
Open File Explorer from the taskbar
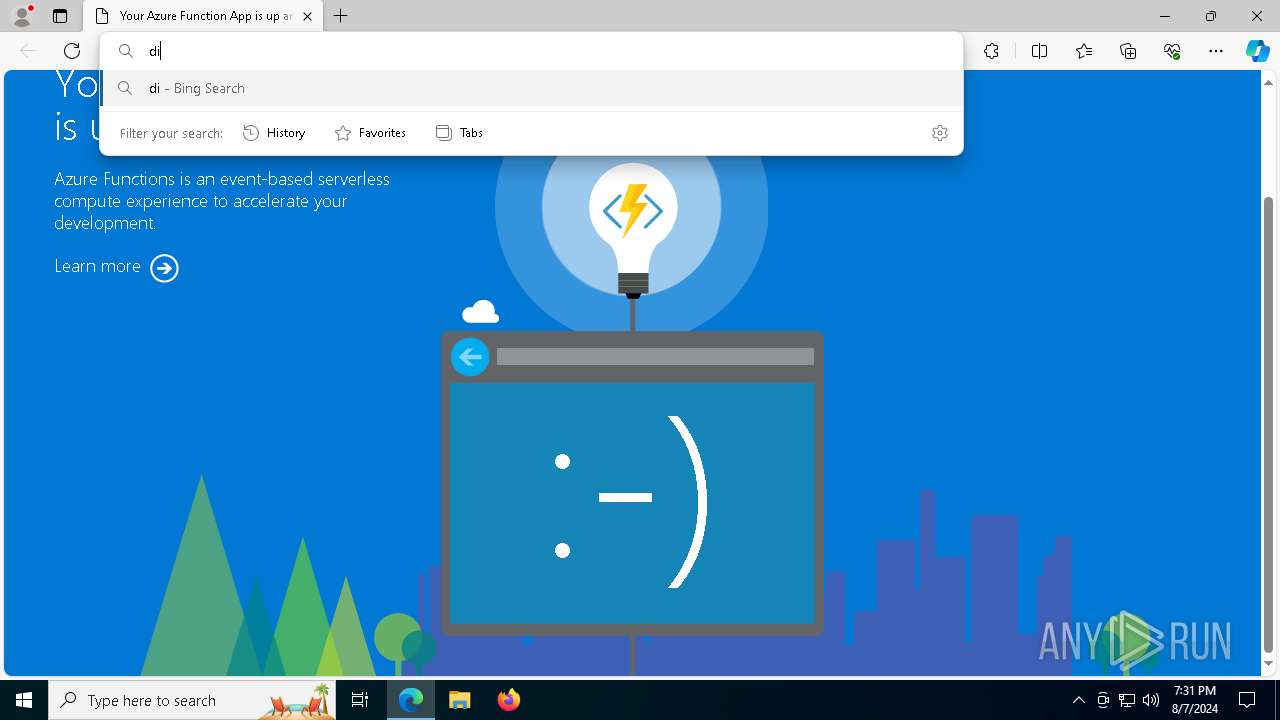point(459,700)
